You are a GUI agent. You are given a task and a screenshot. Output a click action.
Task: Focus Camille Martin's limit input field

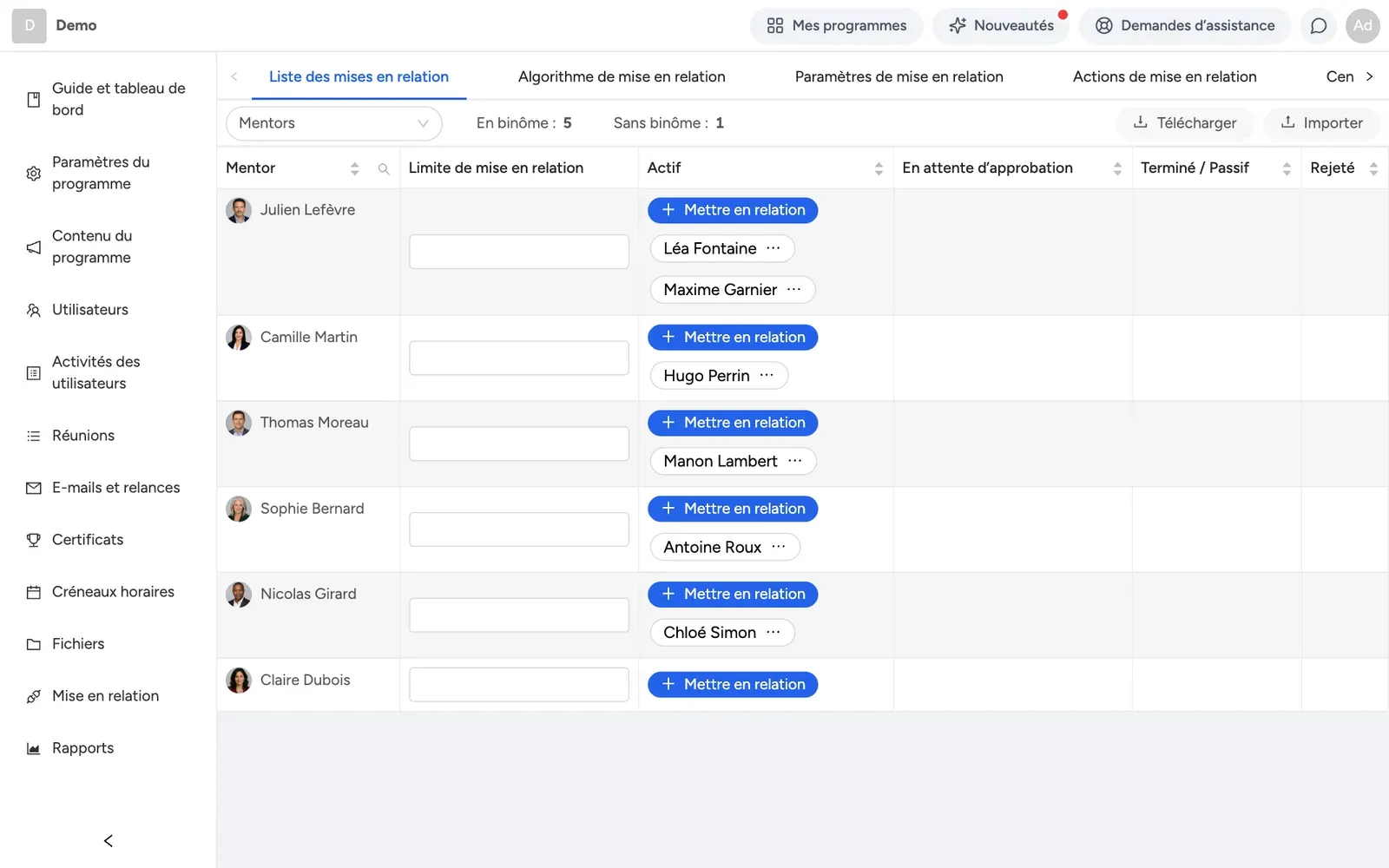(519, 358)
